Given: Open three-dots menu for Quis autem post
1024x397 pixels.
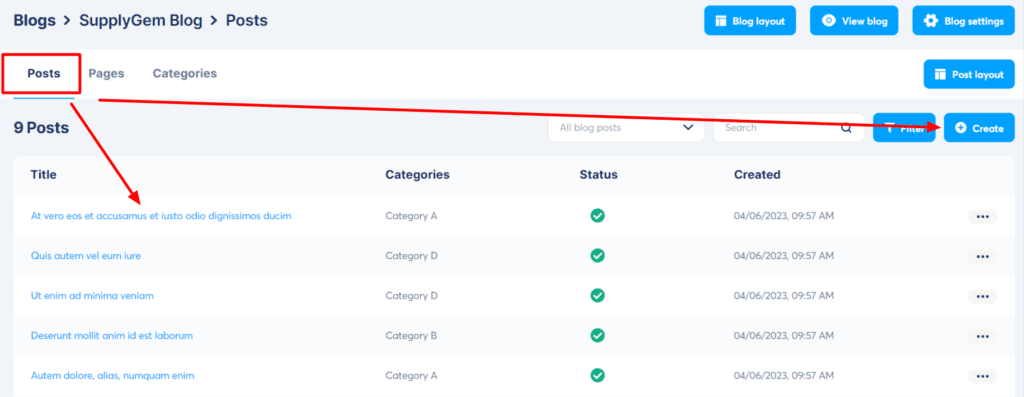Looking at the screenshot, I should click(x=982, y=257).
